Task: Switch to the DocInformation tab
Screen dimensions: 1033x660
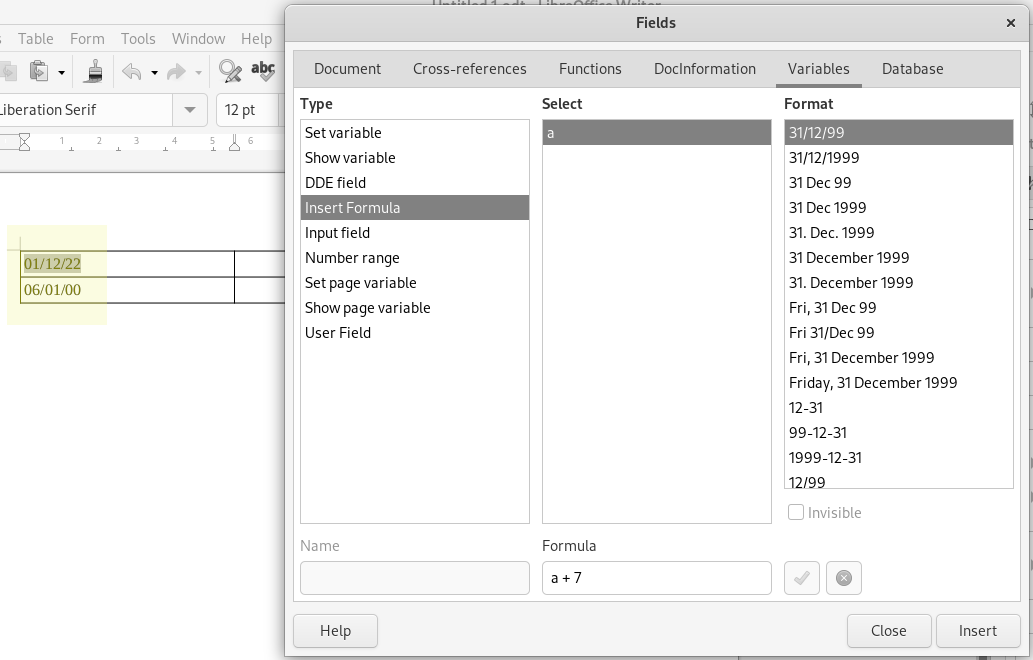Action: (x=704, y=69)
